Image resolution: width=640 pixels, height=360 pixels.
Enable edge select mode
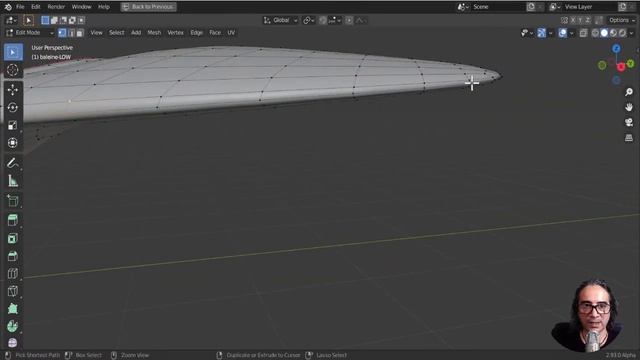(x=71, y=33)
